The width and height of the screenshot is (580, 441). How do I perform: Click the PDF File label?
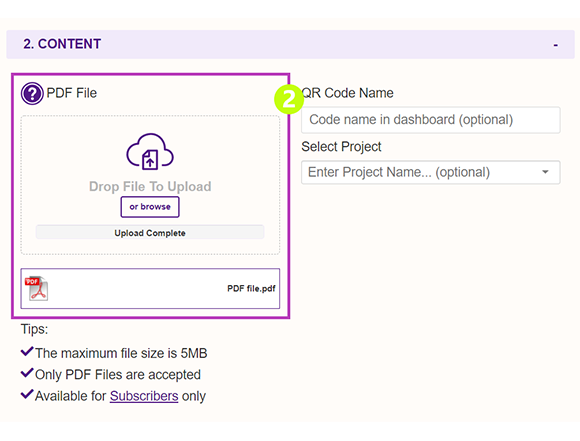pyautogui.click(x=71, y=93)
